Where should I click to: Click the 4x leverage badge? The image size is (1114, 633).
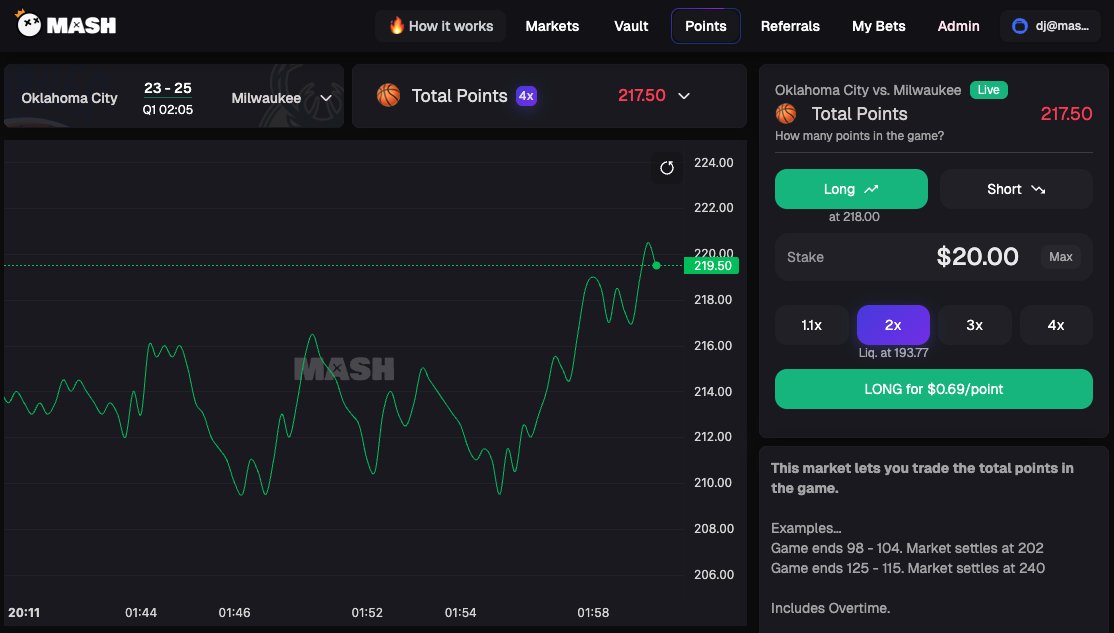(x=526, y=96)
